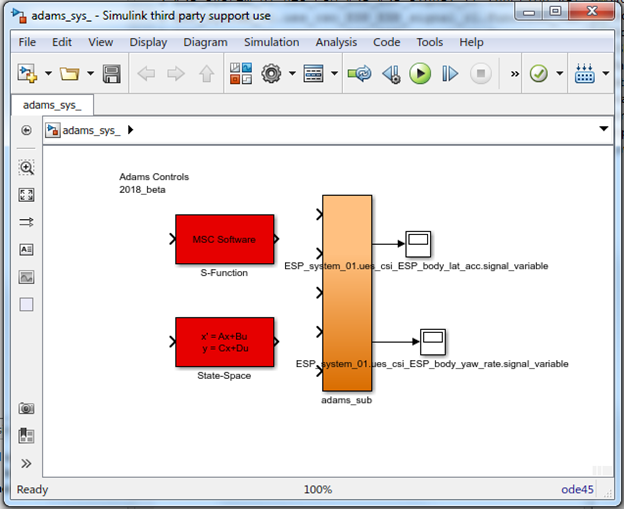624x509 pixels.
Task: Expand the Open folder dropdown arrow
Action: (x=90, y=73)
